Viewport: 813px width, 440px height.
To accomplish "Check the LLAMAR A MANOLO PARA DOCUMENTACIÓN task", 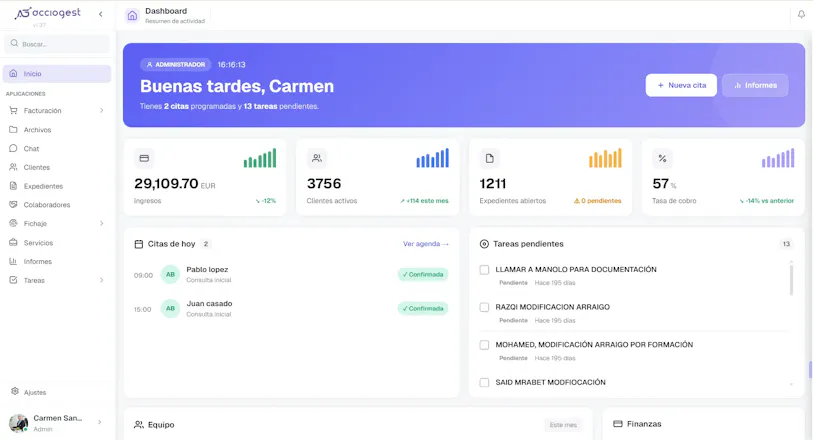I will click(x=484, y=269).
